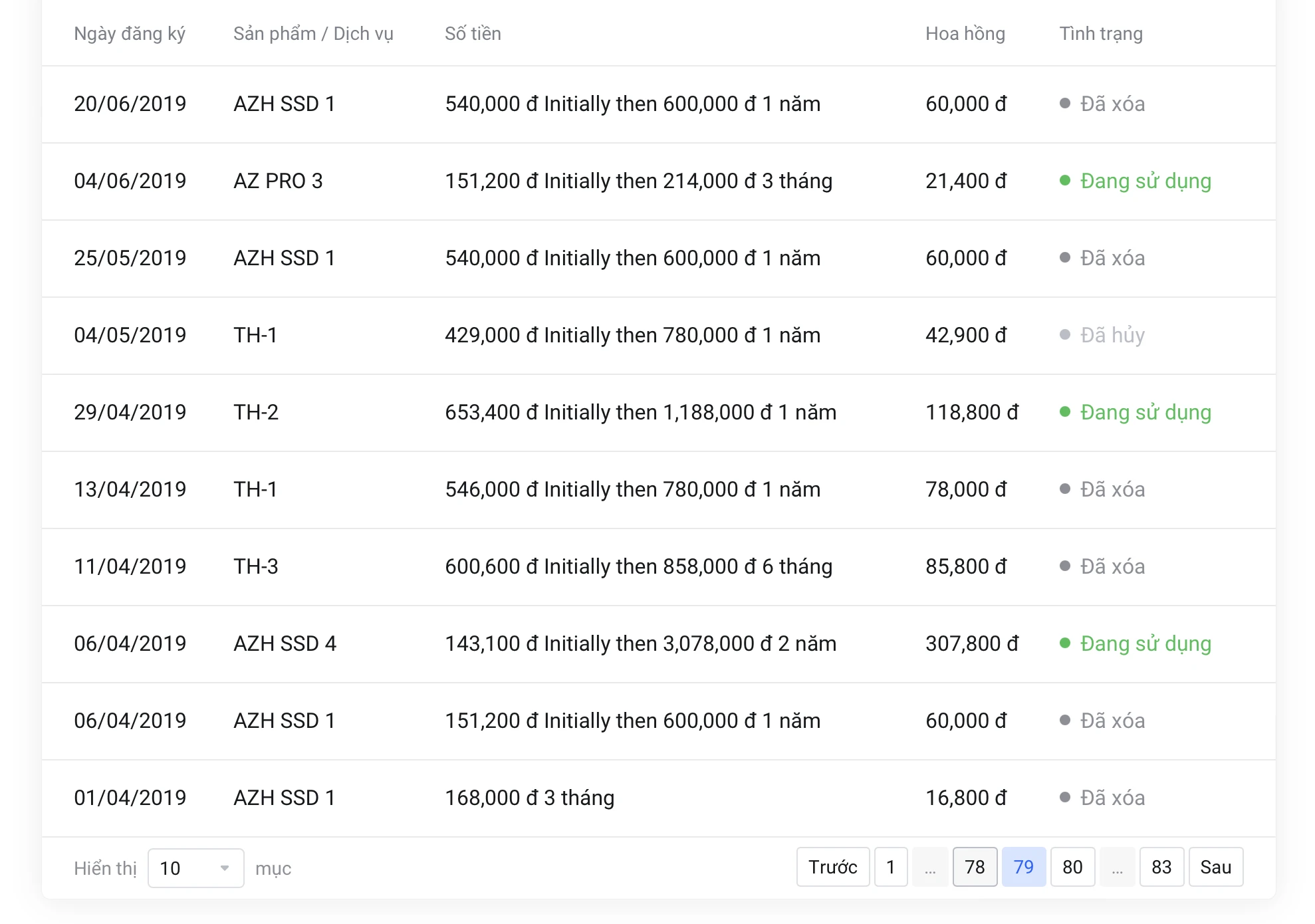
Task: Click amount 143,100 đ Initially then 3,078,000 đ
Action: click(x=640, y=643)
